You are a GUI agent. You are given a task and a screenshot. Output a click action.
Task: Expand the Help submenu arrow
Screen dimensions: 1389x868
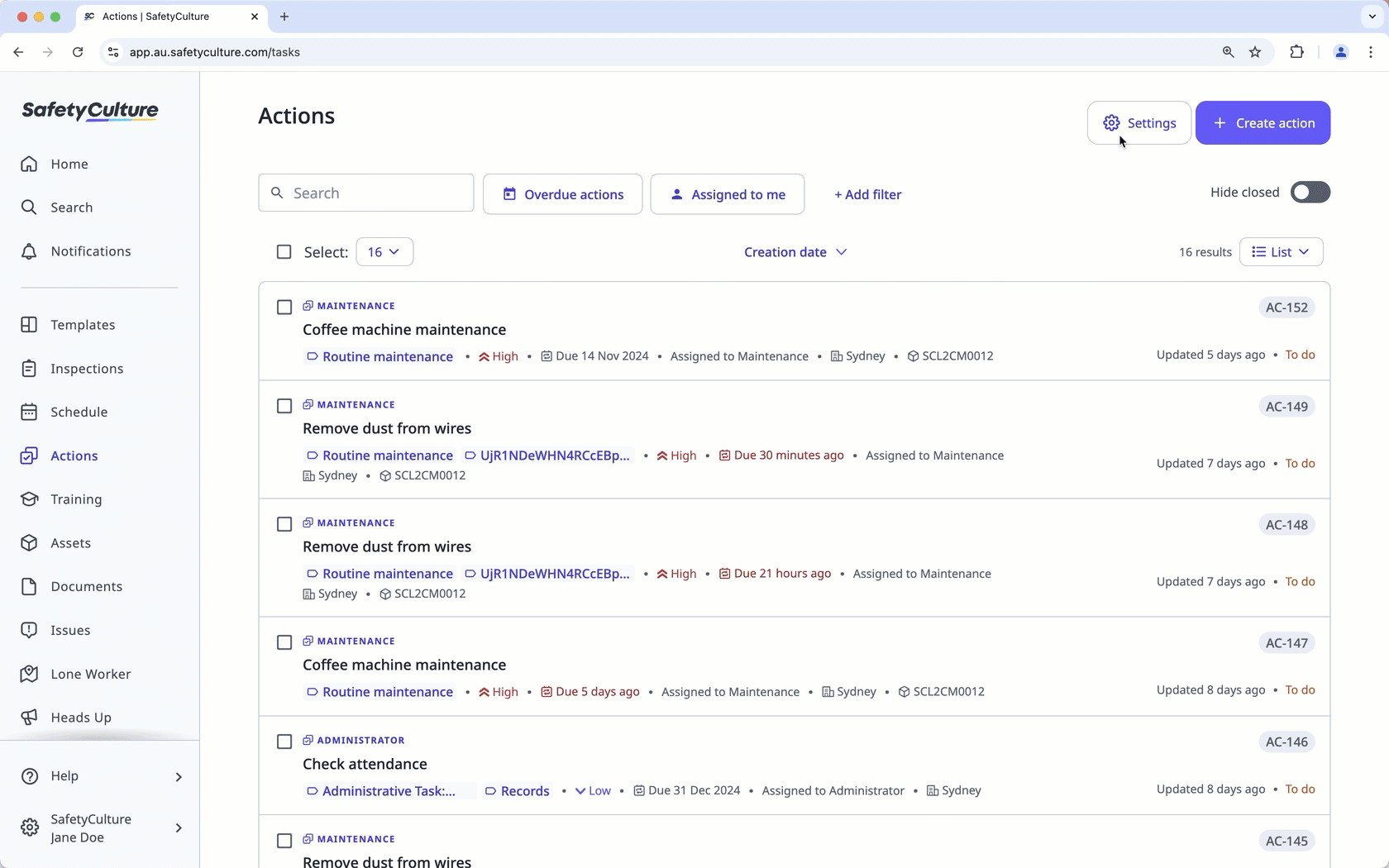pos(179,776)
